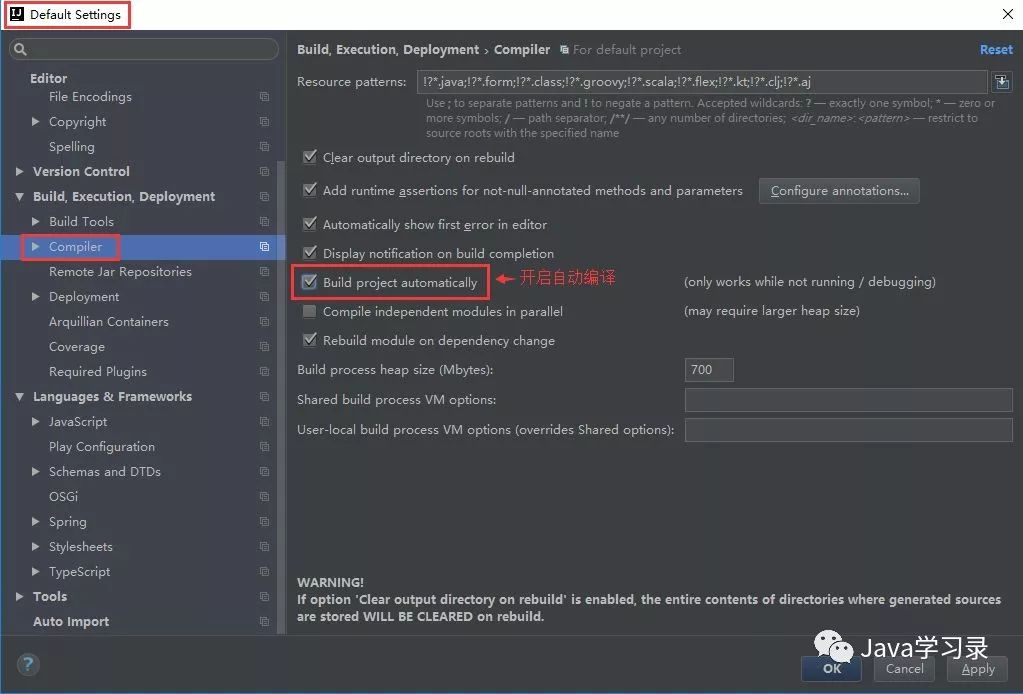
Task: Click Shared build process VM options field
Action: (x=848, y=400)
